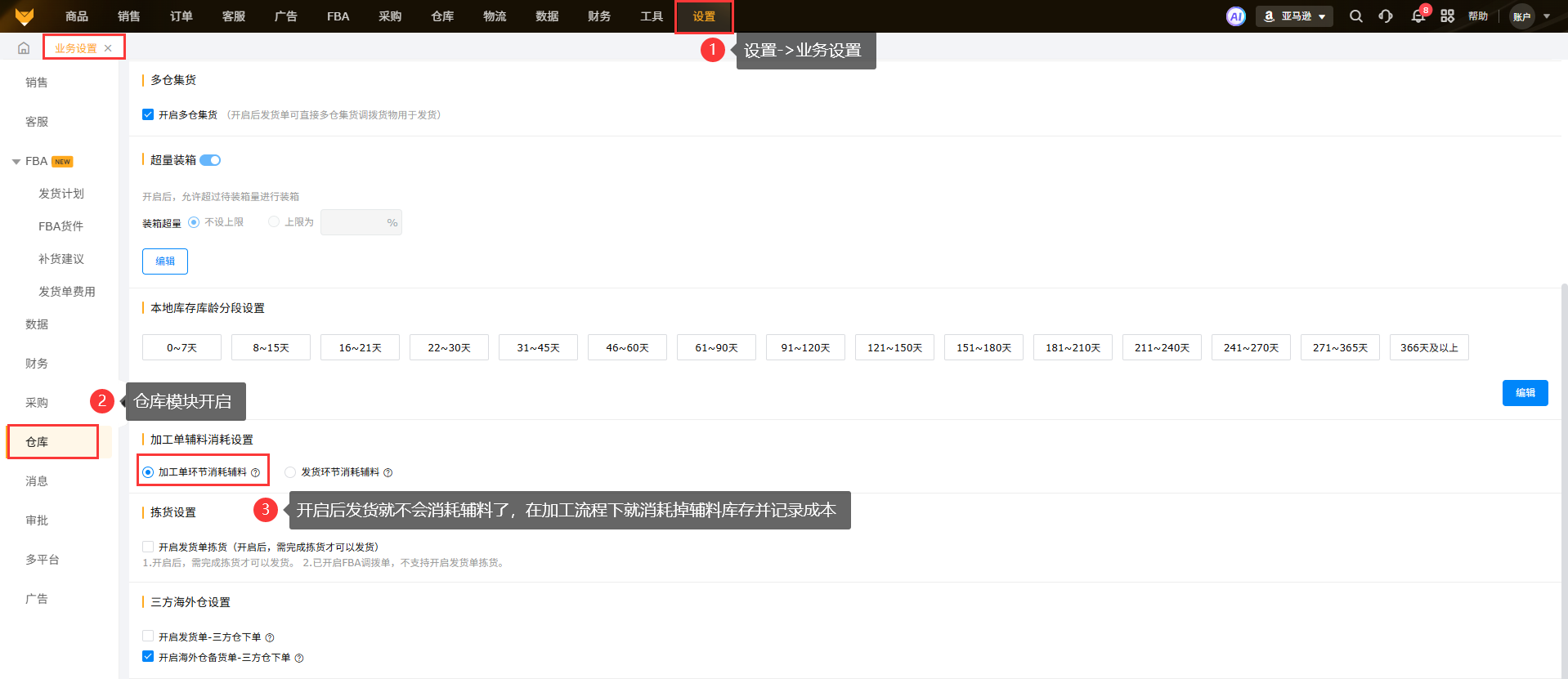Select 采购 in the settings sidebar

pos(37,403)
